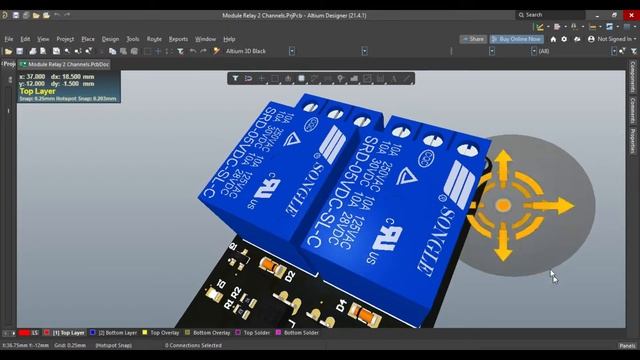Open the View menu
The height and width of the screenshot is (360, 640).
click(x=43, y=39)
